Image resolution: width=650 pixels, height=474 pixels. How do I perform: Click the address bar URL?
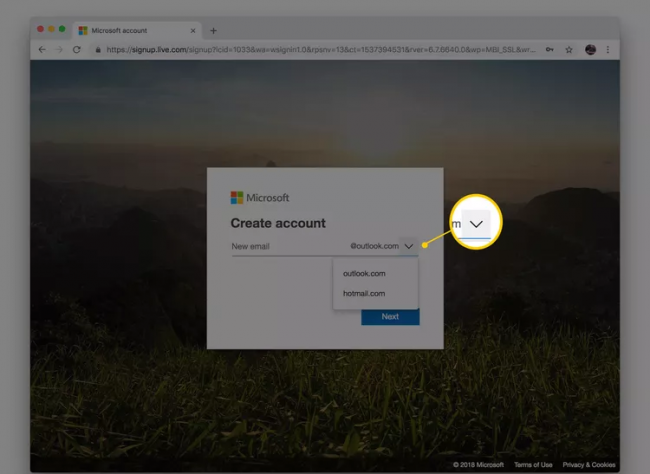point(320,50)
